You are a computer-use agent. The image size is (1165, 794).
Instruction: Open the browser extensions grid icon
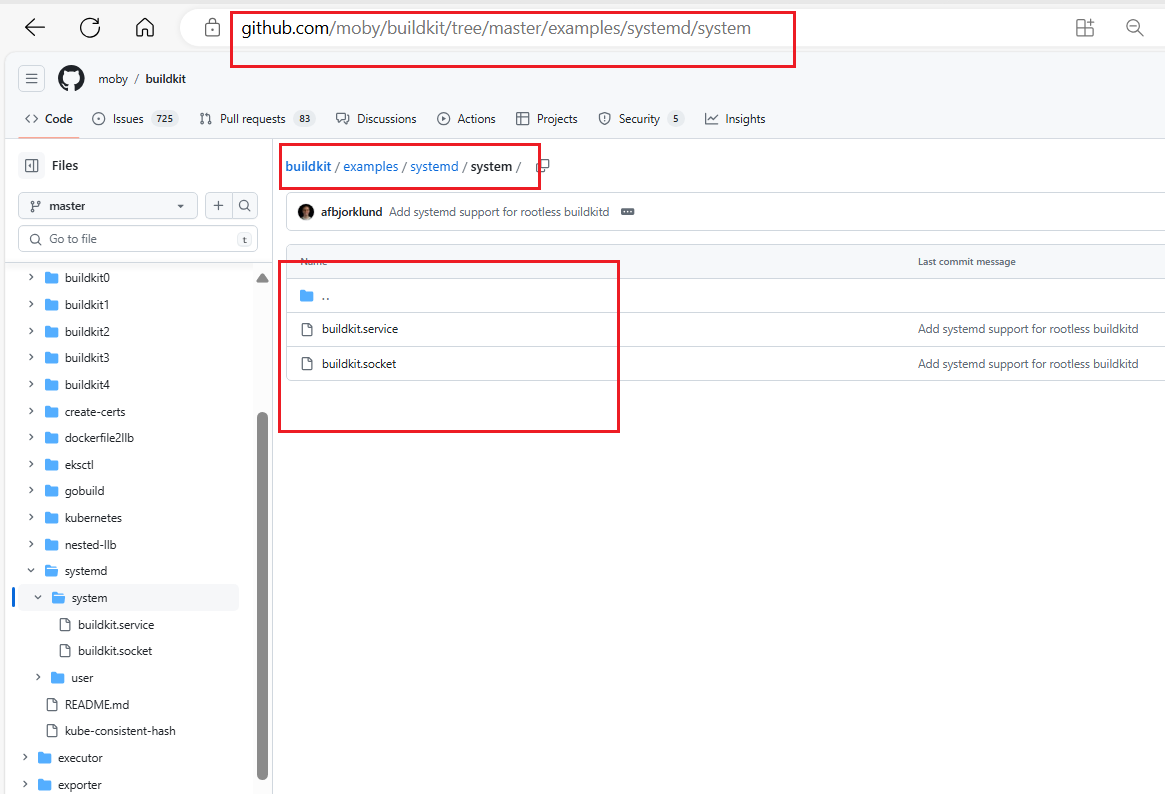(1085, 28)
